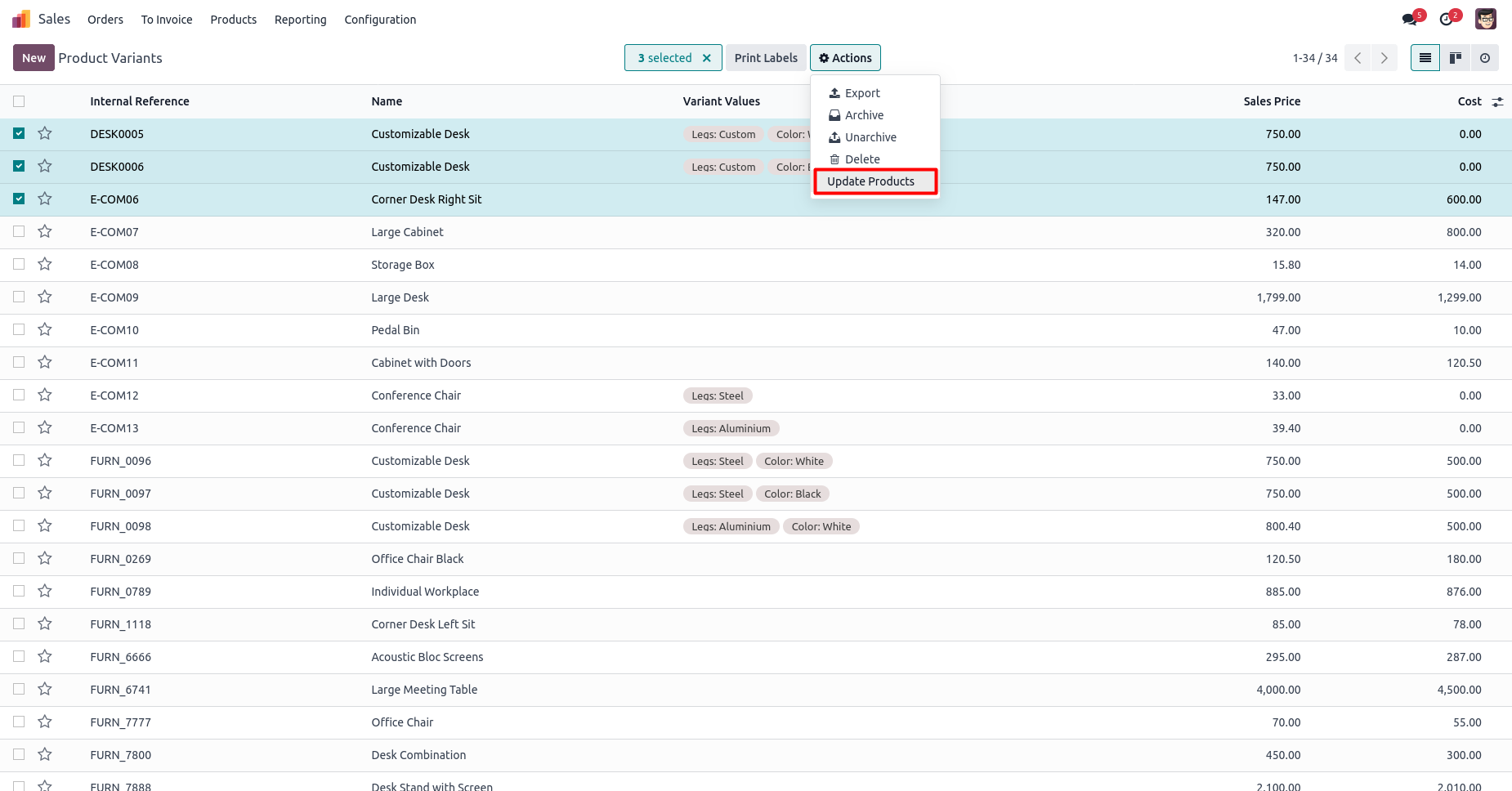
Task: Check the E-COM07 row checkbox
Action: coord(19,231)
